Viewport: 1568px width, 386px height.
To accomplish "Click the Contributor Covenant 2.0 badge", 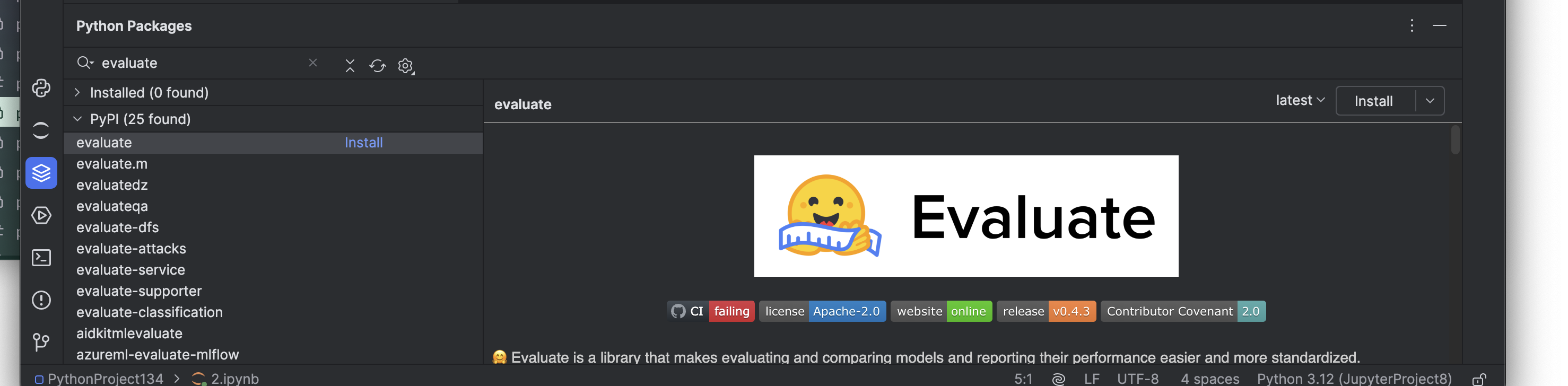I will (x=1183, y=311).
